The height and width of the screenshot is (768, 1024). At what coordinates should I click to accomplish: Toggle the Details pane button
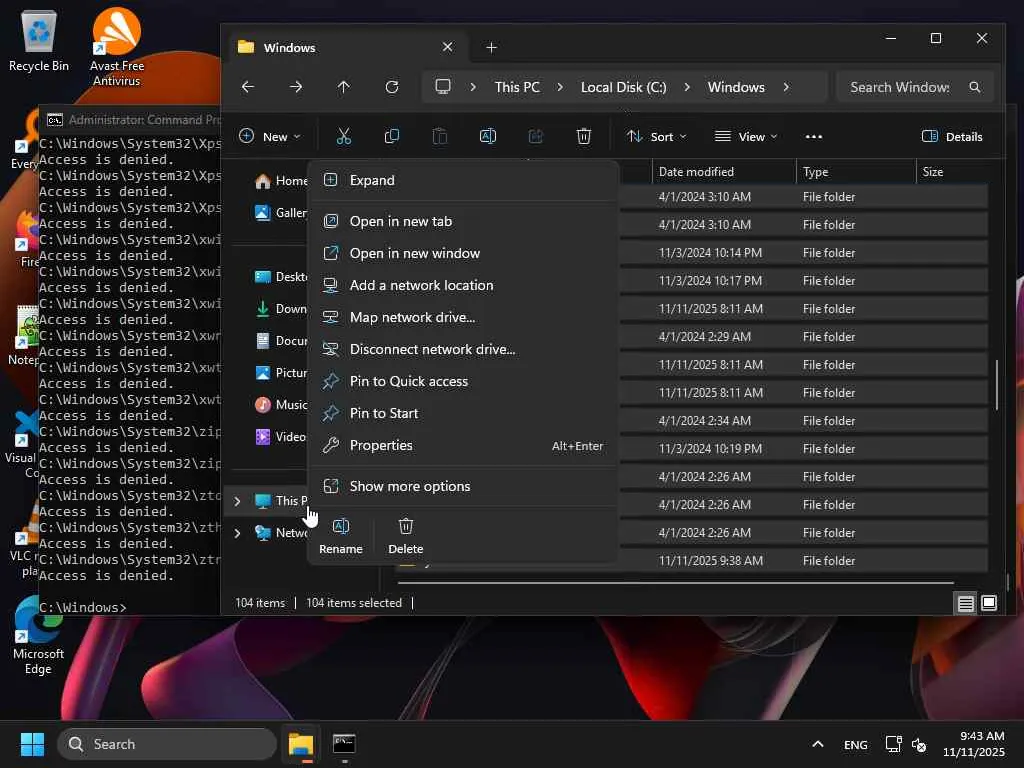952,136
